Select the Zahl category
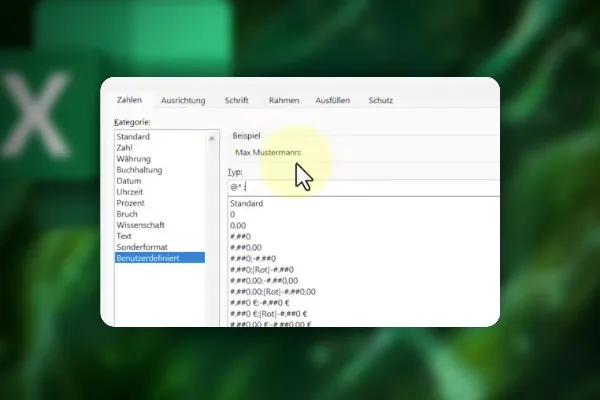The width and height of the screenshot is (600, 400). pos(160,148)
